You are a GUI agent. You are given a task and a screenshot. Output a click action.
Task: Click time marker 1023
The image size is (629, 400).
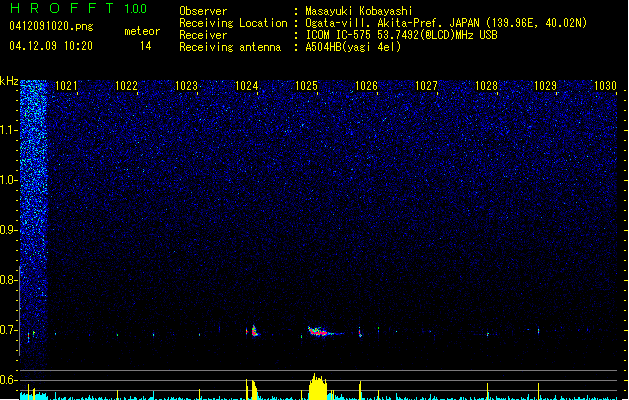click(186, 85)
